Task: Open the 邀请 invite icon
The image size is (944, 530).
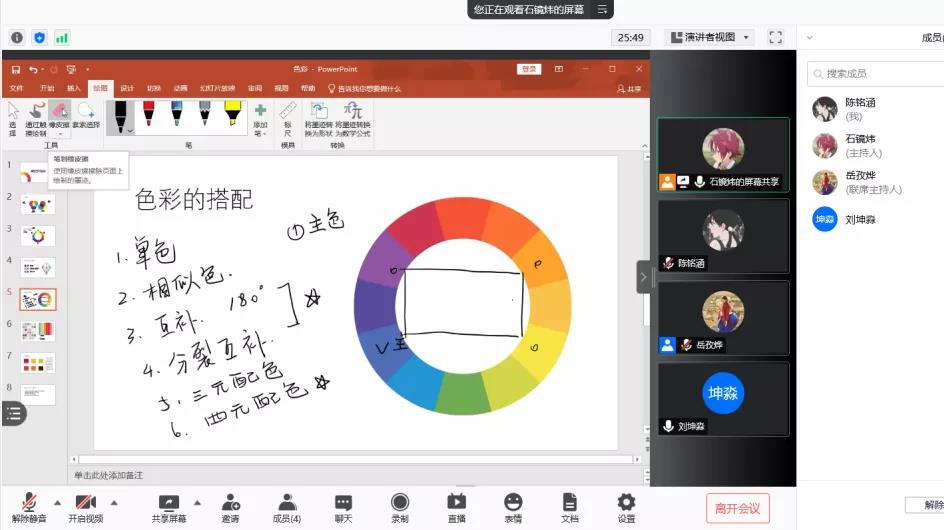Action: [x=230, y=507]
